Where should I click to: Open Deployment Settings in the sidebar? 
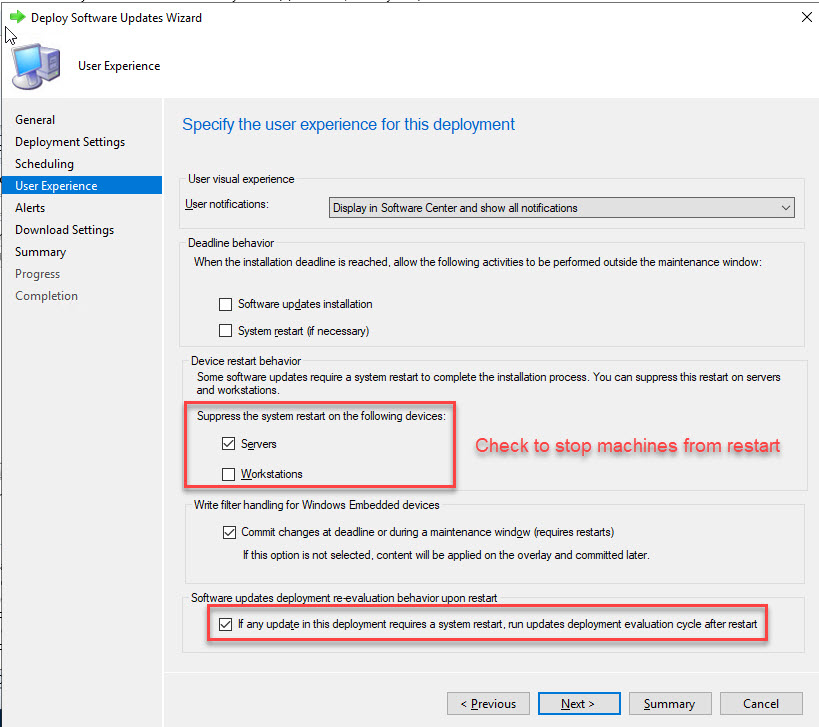[x=70, y=142]
